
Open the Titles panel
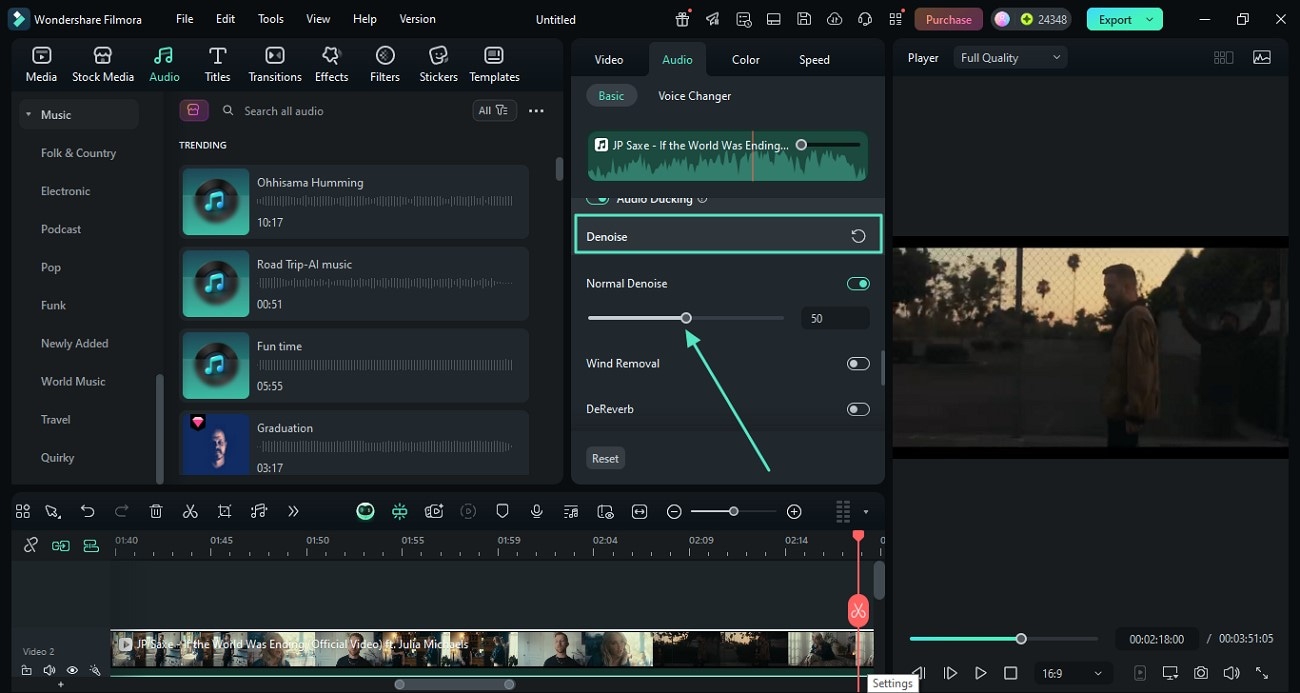pyautogui.click(x=217, y=64)
